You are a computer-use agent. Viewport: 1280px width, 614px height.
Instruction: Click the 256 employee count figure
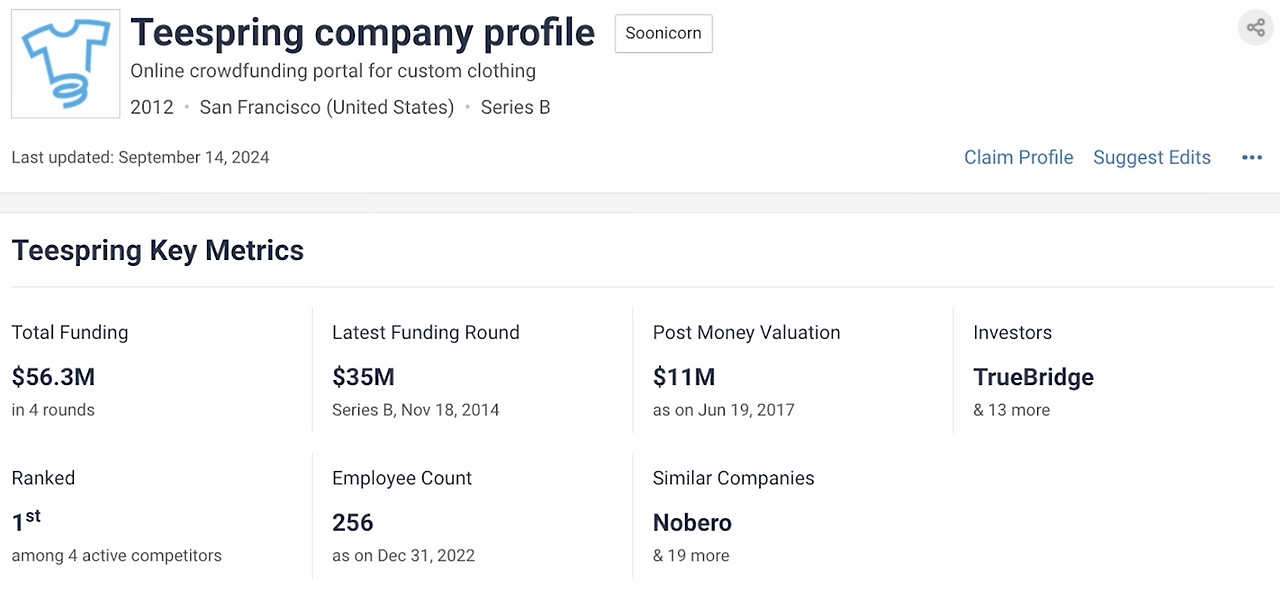(x=352, y=523)
